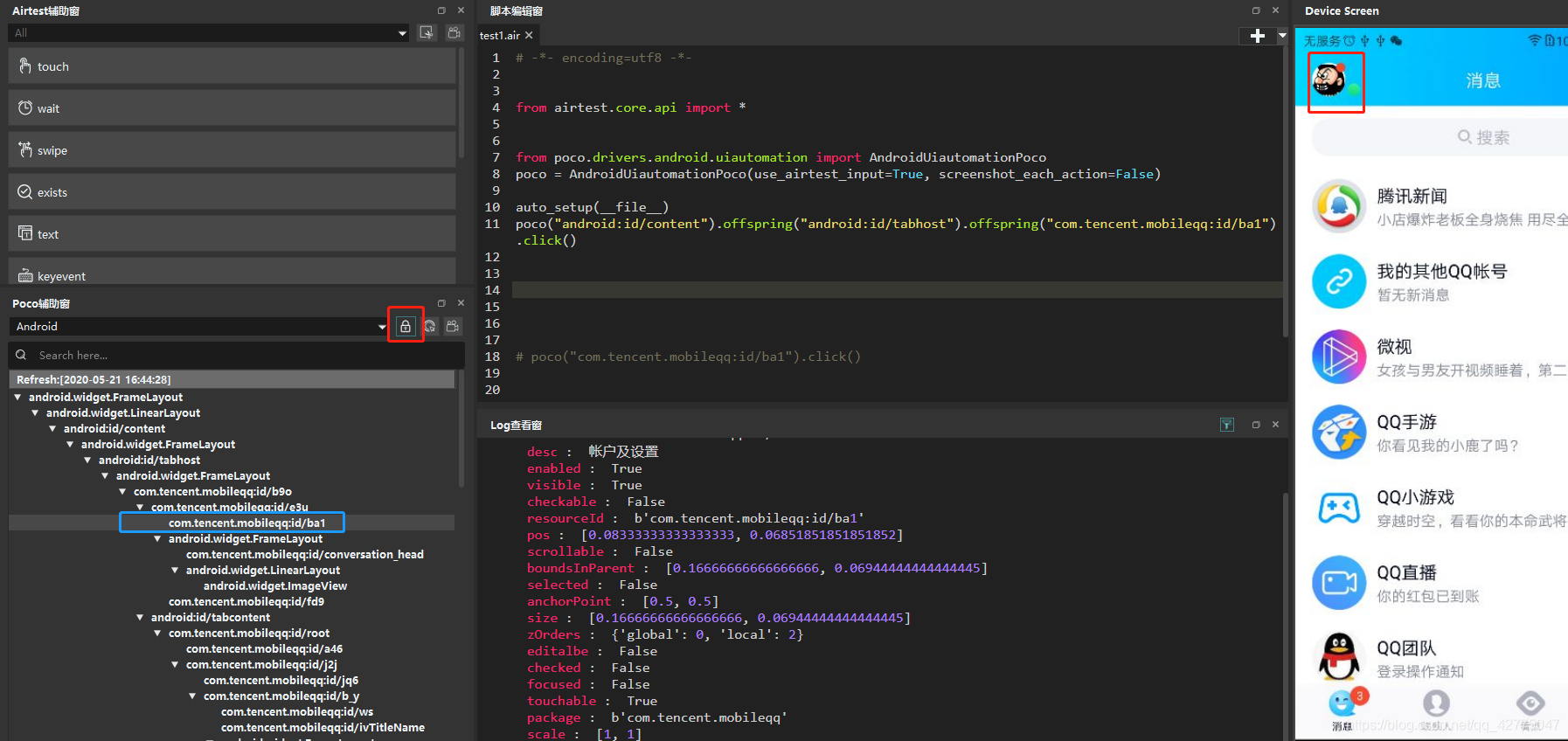Image resolution: width=1568 pixels, height=741 pixels.
Task: Click the exists command button
Action: coord(232,192)
